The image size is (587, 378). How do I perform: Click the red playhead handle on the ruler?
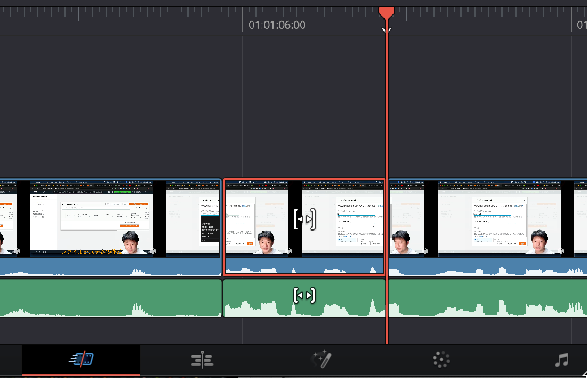[x=386, y=13]
